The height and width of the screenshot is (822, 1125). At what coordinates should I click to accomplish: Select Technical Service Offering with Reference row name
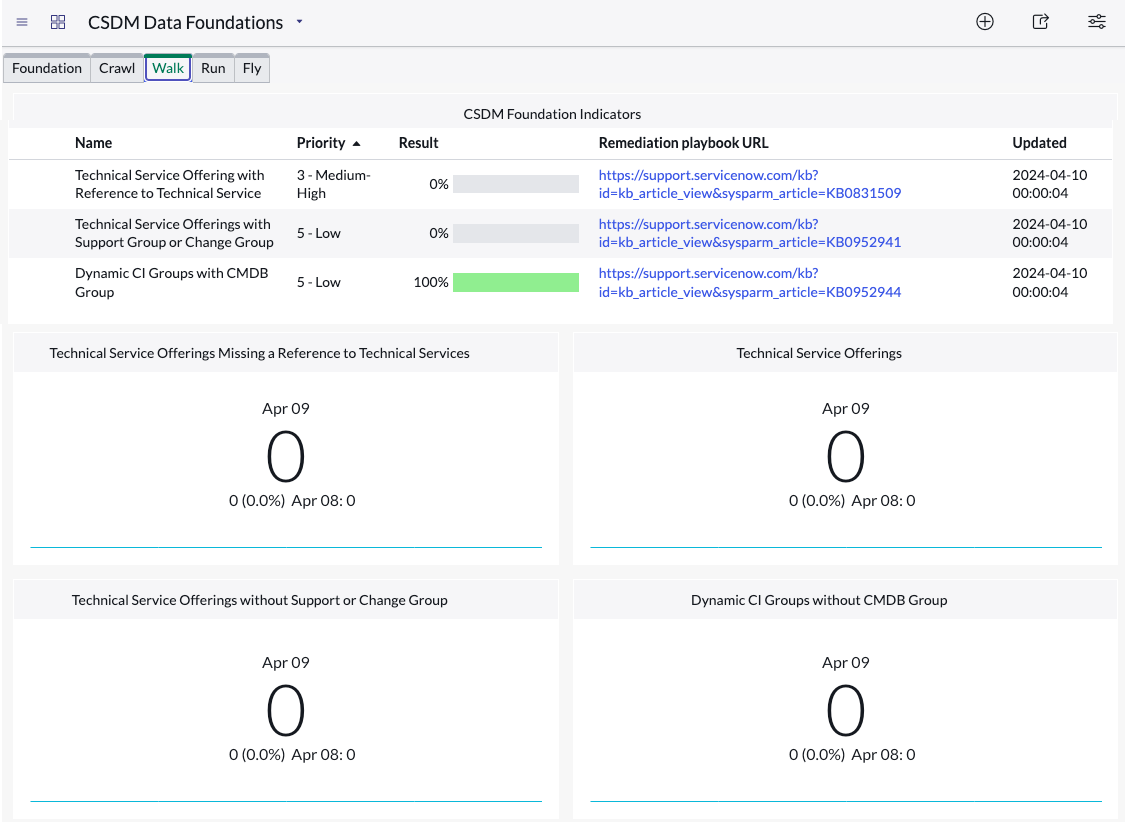[x=170, y=184]
